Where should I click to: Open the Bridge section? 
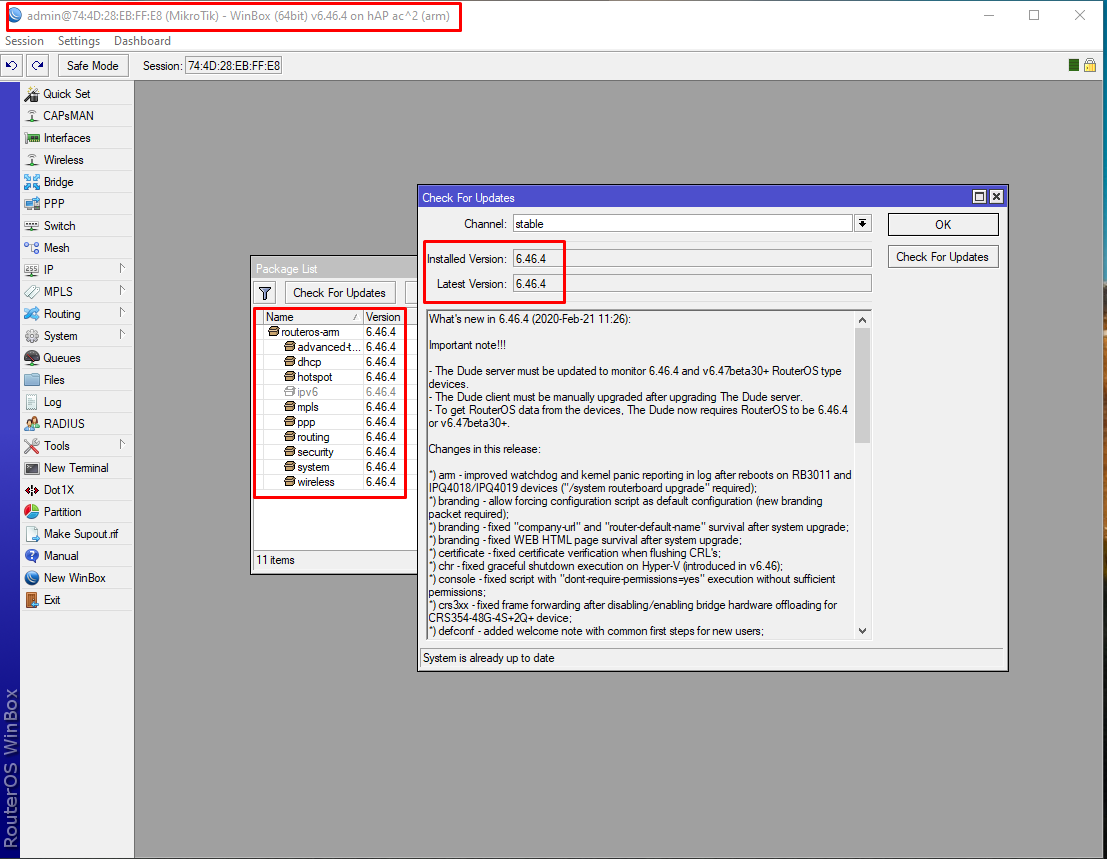point(77,181)
